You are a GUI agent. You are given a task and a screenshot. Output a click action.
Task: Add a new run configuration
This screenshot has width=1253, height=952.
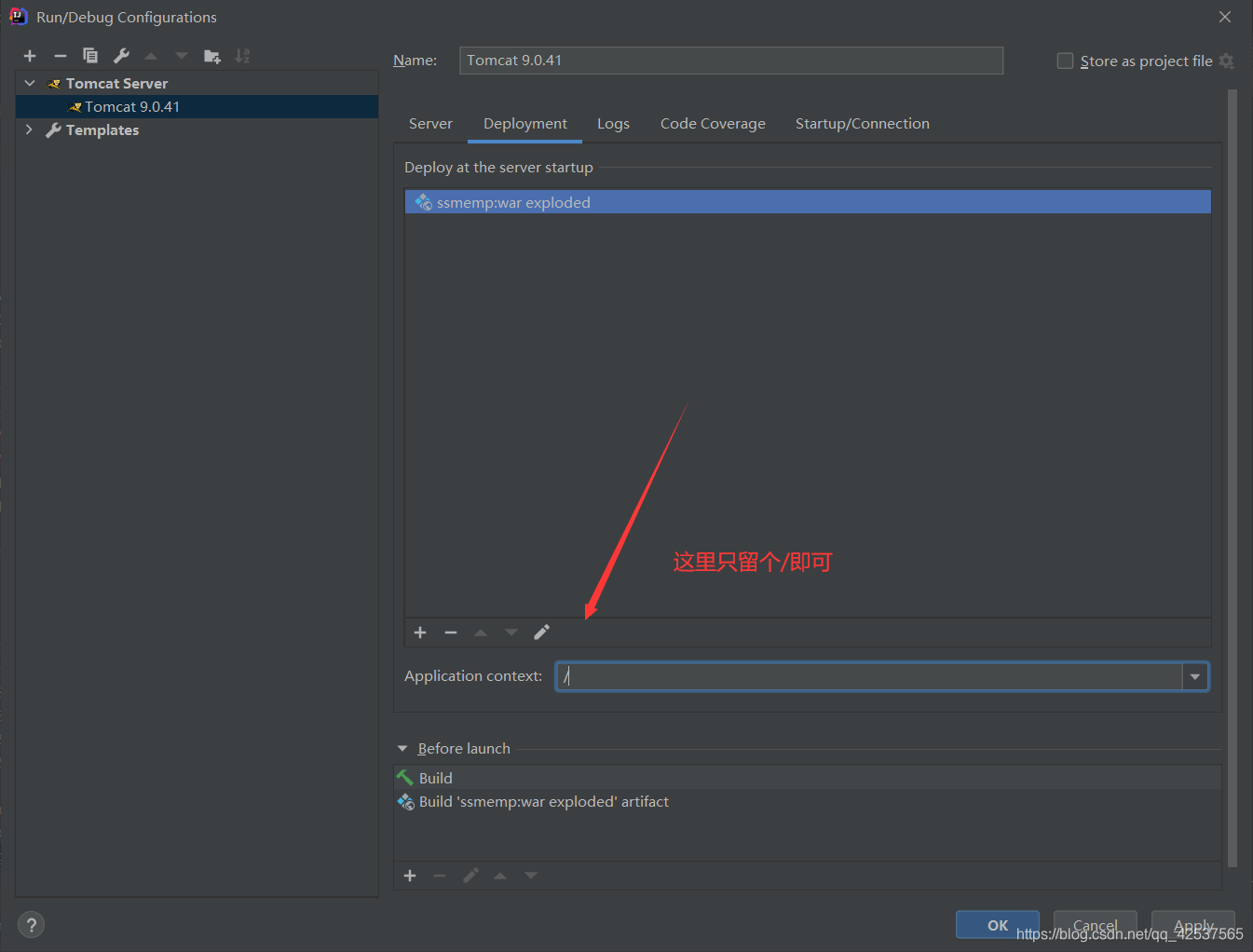pos(30,56)
